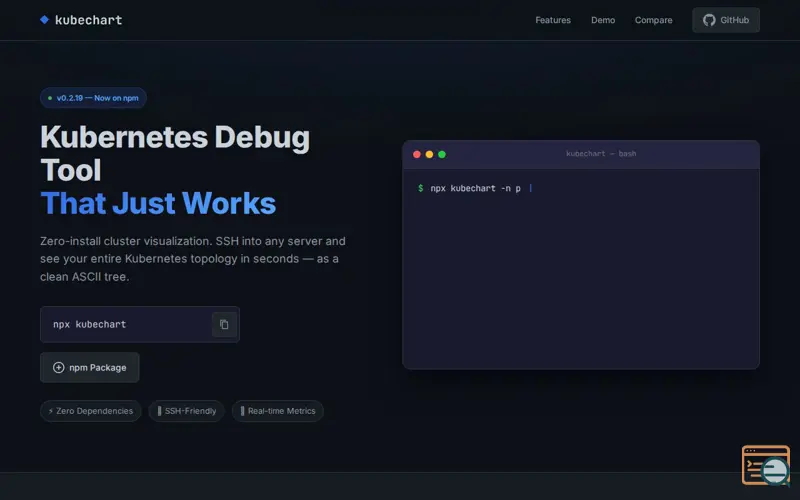Screen dimensions: 800x500
Task: Copy the npx kubechart command
Action: [224, 324]
